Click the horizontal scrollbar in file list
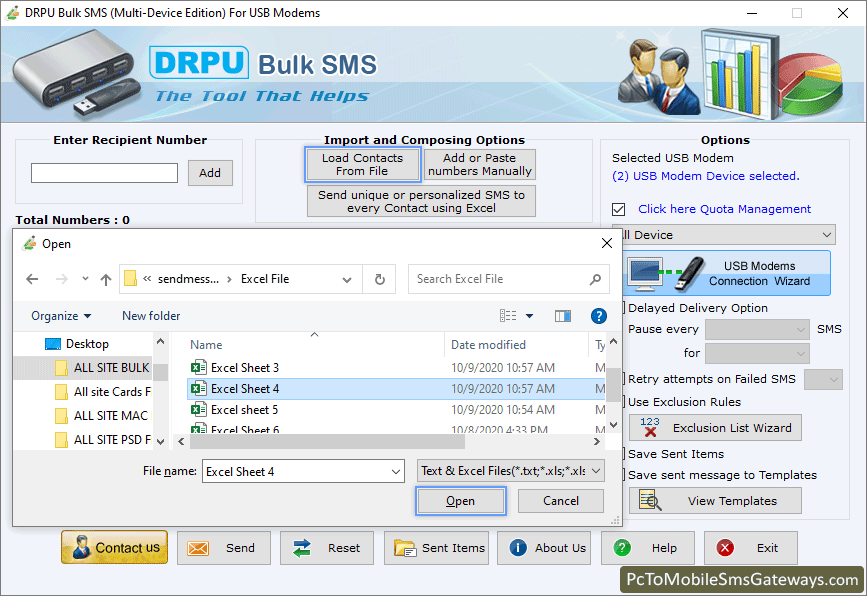 click(327, 441)
